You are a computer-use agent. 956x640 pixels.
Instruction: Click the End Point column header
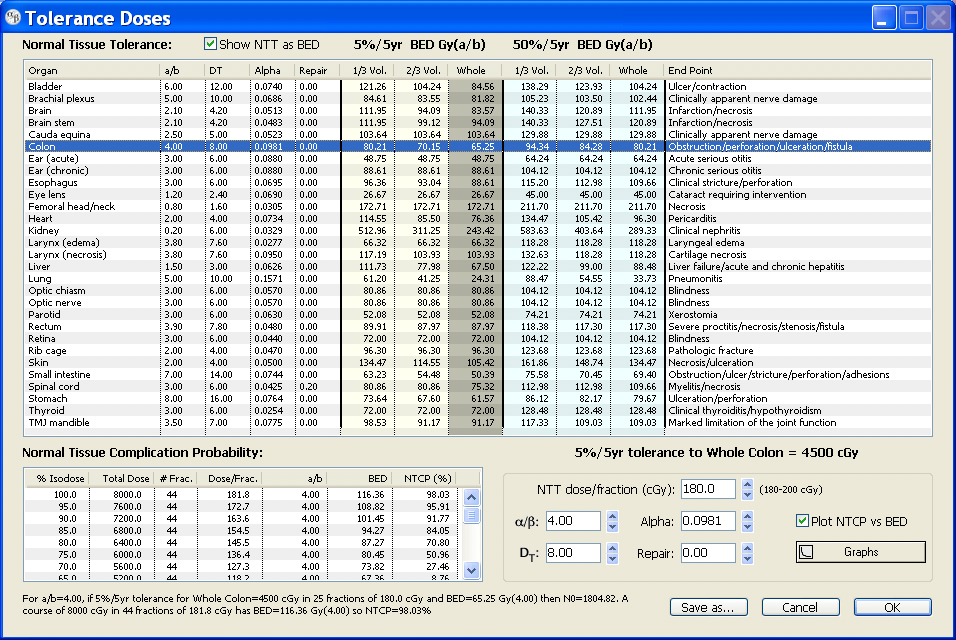click(797, 70)
